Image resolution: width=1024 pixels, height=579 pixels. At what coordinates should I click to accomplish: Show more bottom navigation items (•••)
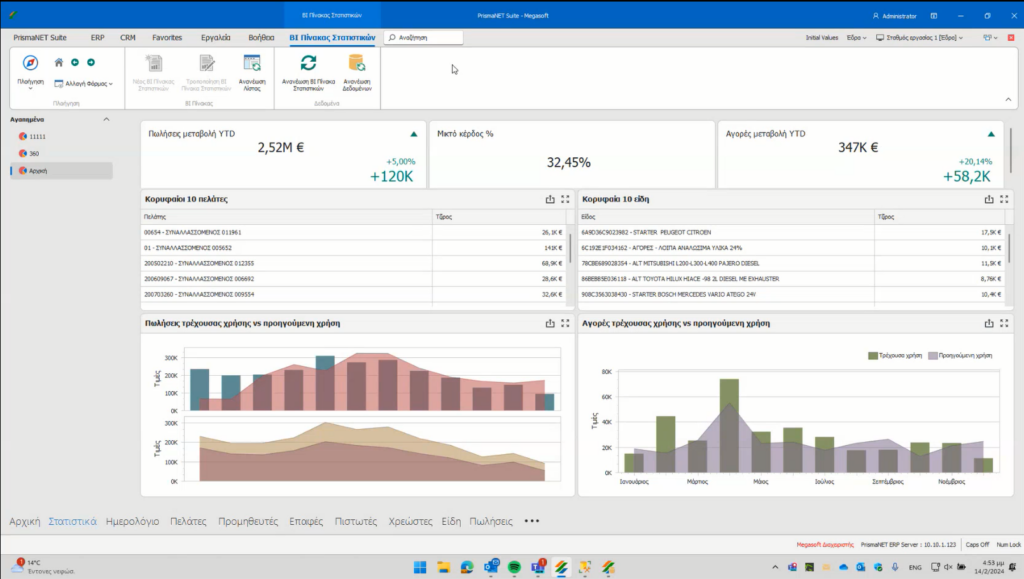tap(532, 521)
